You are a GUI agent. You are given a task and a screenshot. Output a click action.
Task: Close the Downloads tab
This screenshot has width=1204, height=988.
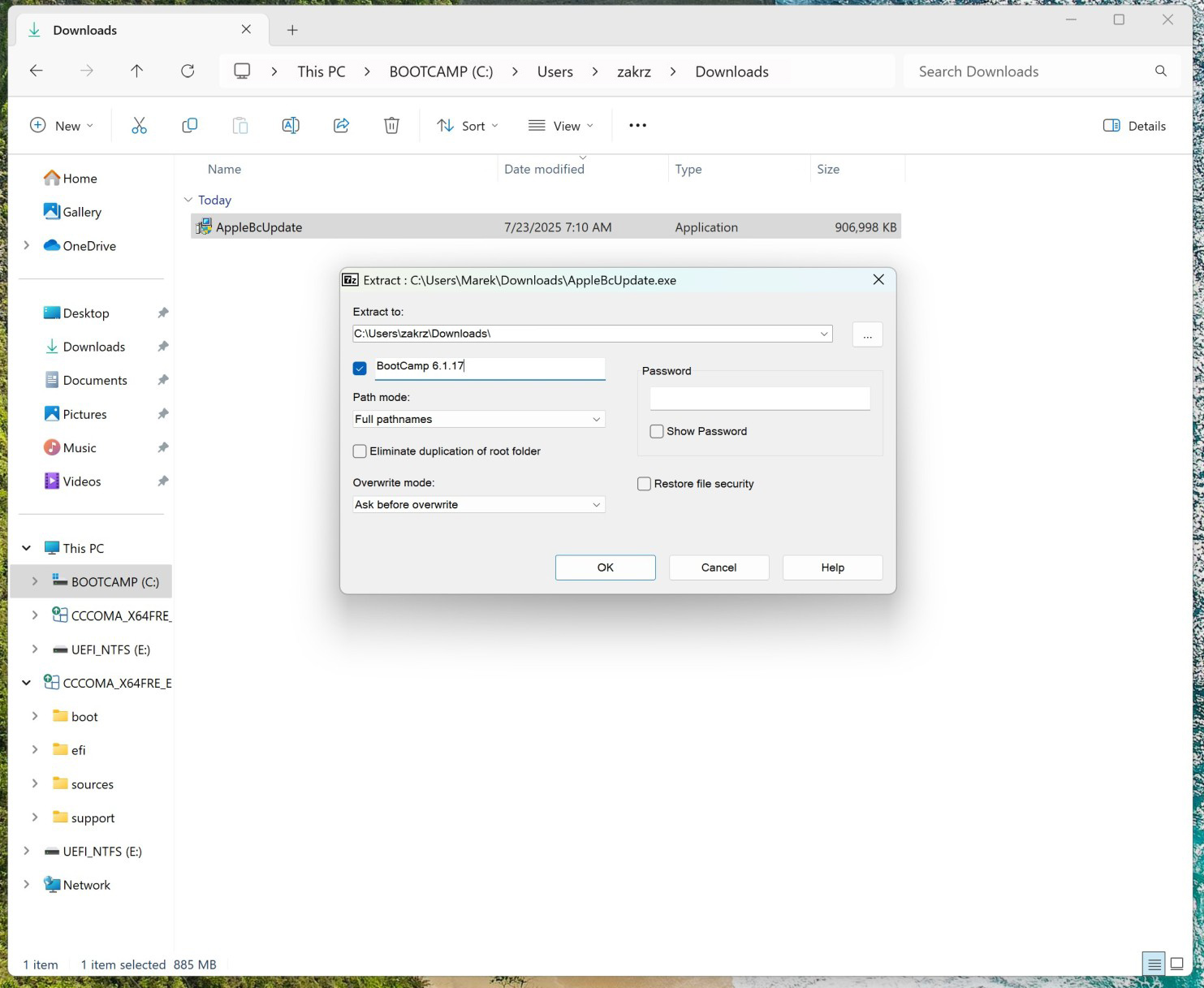(x=246, y=29)
